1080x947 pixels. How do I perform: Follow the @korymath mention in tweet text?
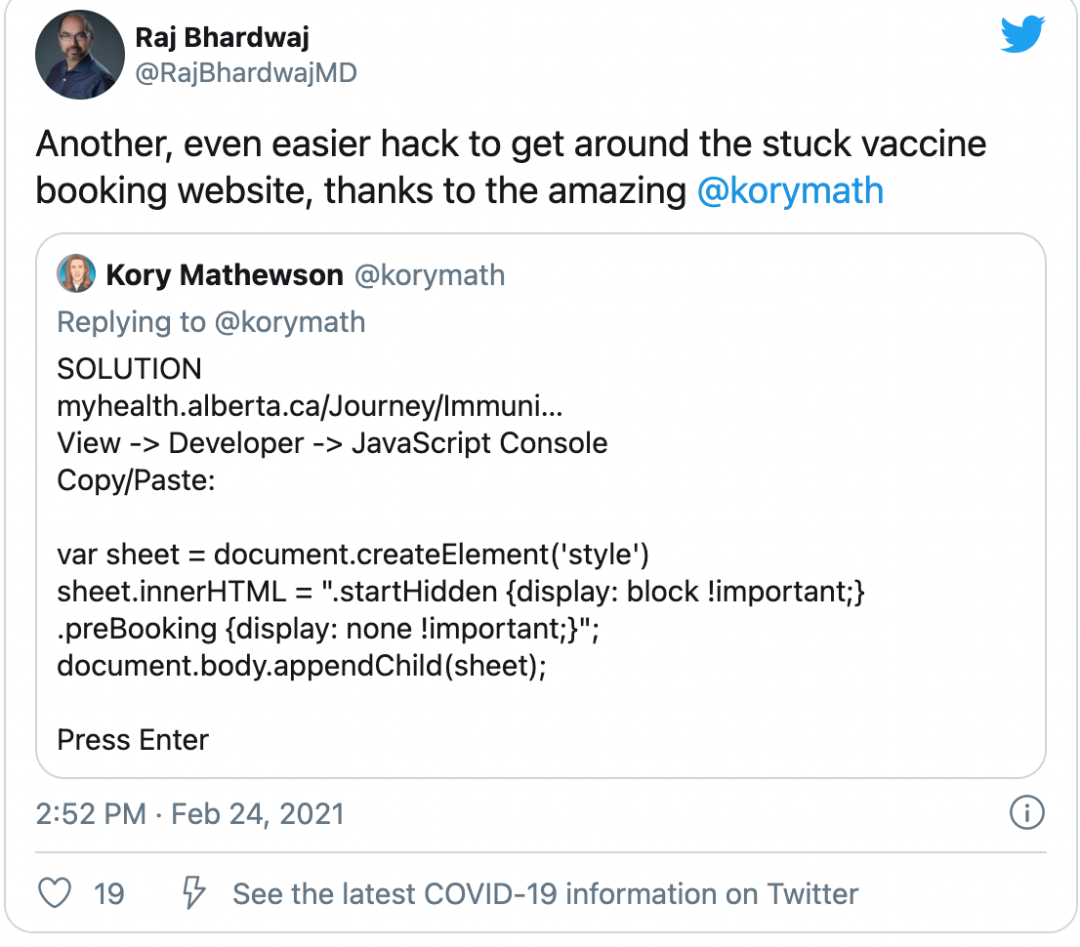[x=790, y=191]
